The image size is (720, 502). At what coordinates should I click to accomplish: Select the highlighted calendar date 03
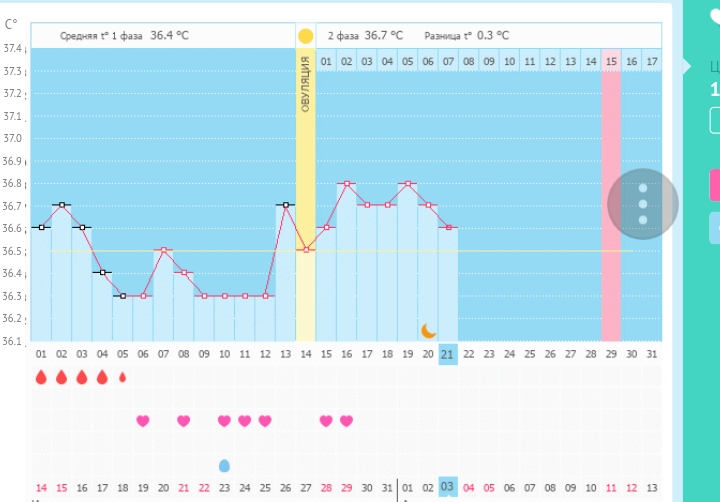[x=448, y=486]
